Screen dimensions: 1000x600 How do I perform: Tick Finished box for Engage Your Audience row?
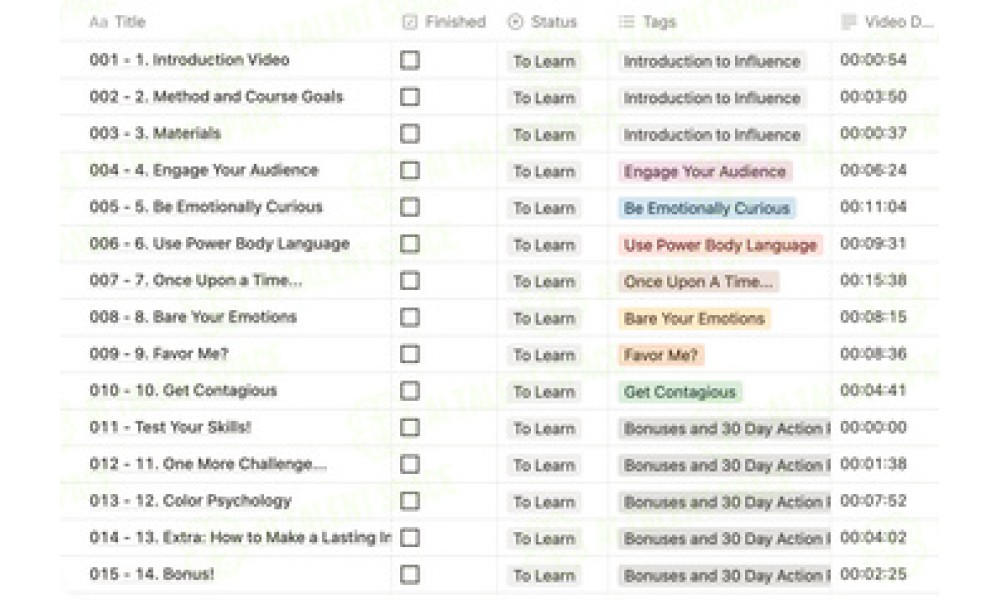click(410, 170)
